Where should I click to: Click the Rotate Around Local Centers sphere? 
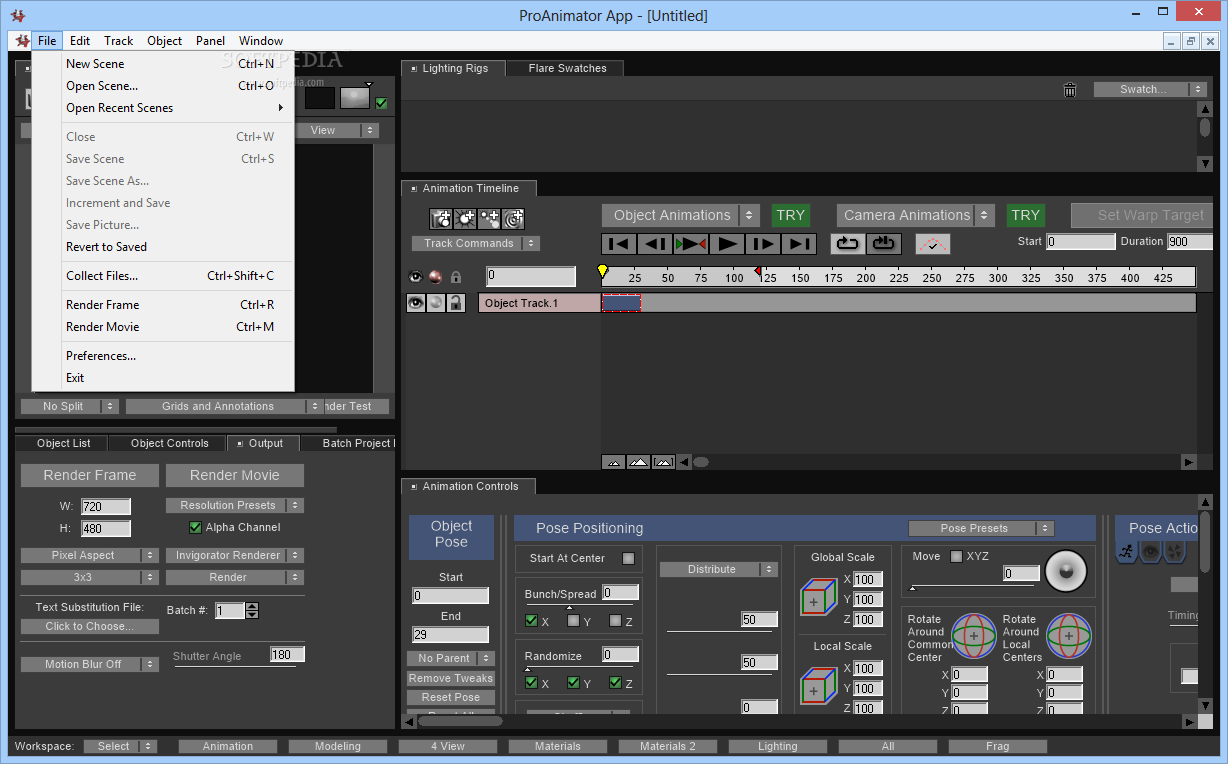[x=1069, y=635]
